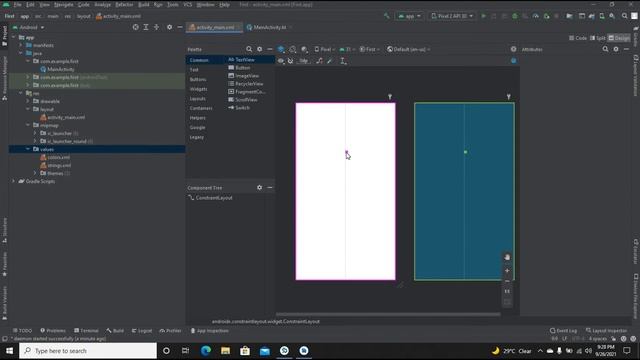Expand the drawable folder
Viewport: 640px width, 360px height.
tap(28, 101)
